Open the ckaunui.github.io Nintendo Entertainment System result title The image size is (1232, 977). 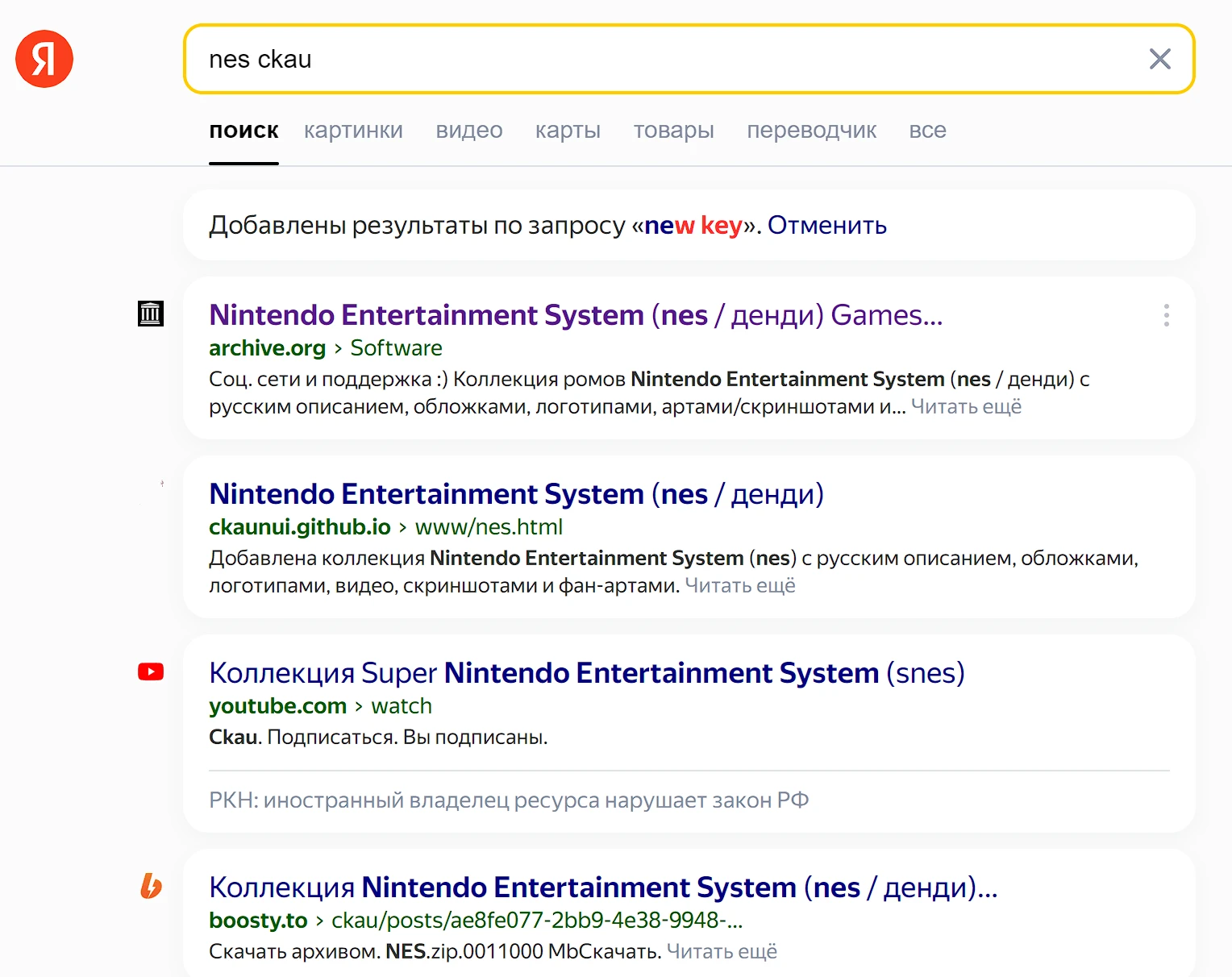(x=516, y=494)
